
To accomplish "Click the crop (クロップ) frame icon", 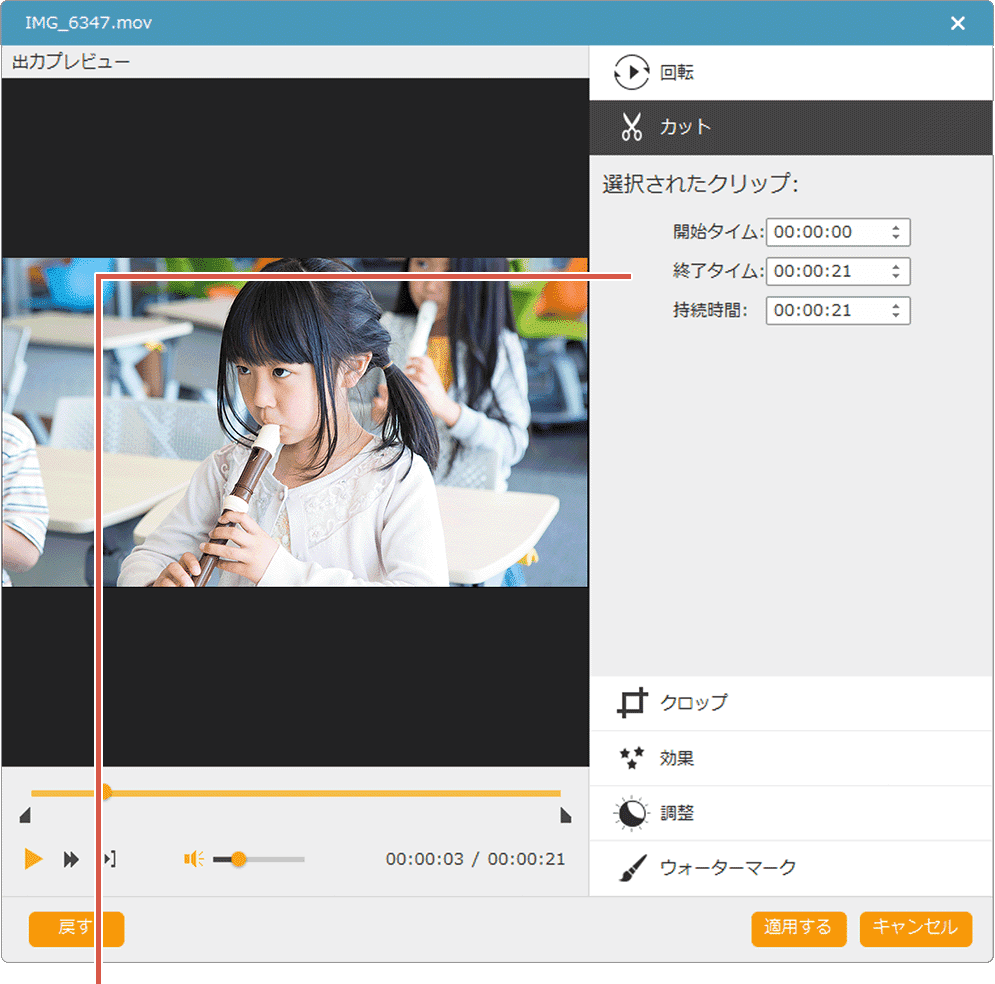I will tap(631, 703).
